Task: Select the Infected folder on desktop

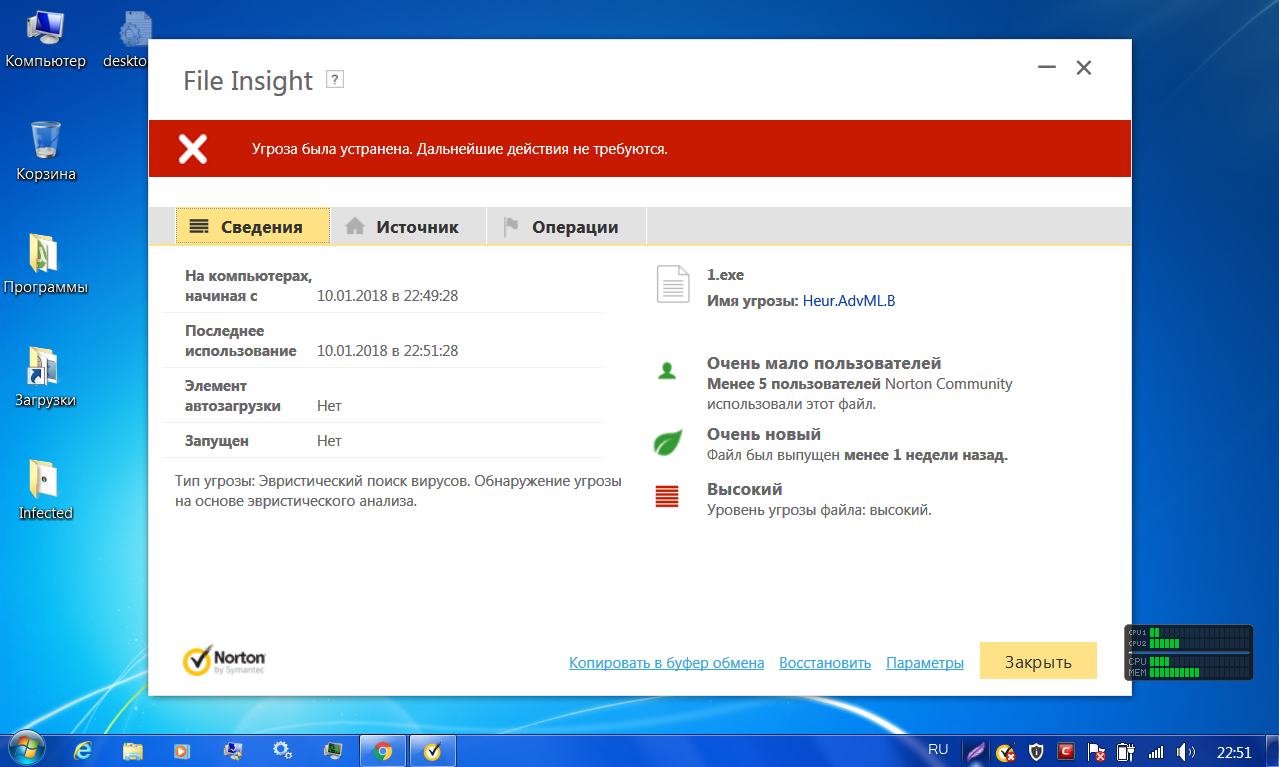Action: (x=46, y=491)
